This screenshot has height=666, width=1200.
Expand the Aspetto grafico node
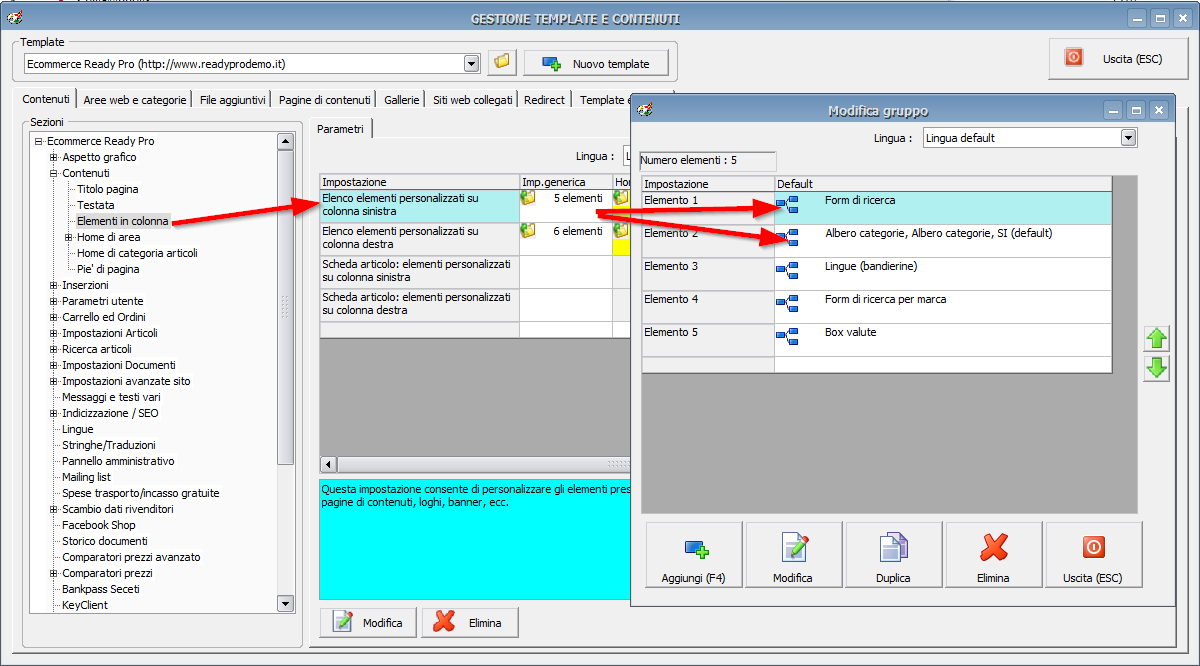(54, 157)
